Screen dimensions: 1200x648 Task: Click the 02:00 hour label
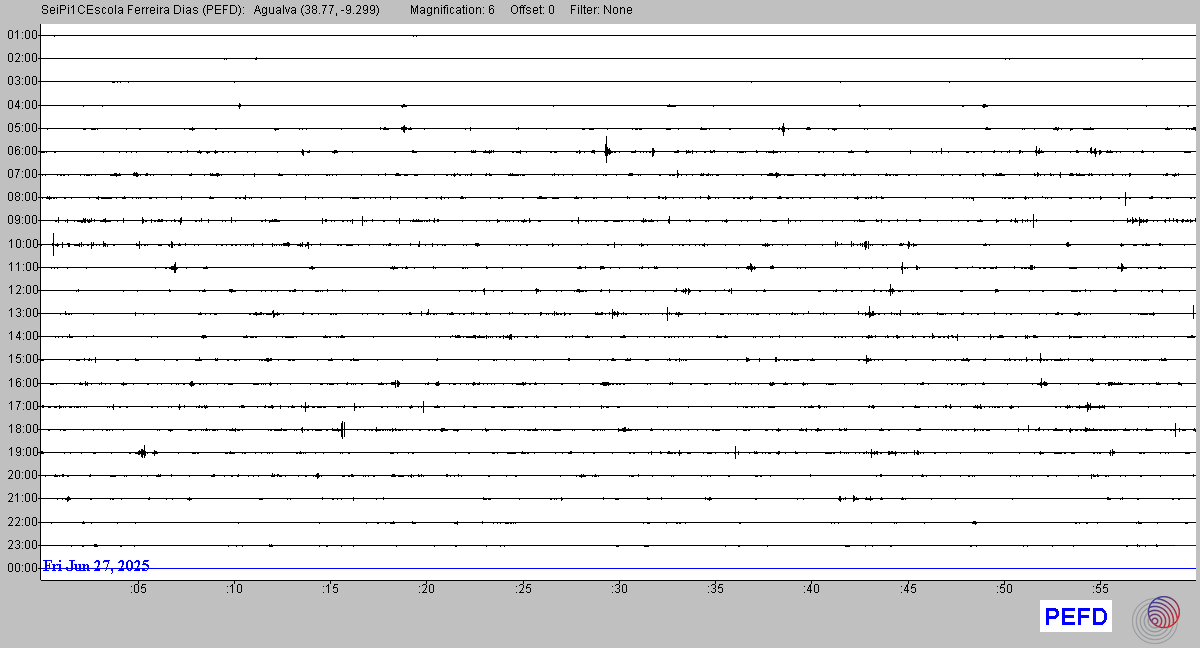click(22, 58)
